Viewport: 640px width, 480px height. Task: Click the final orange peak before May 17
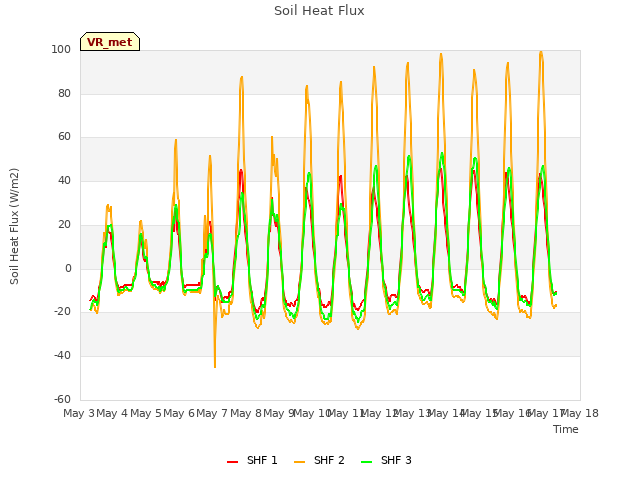541,53
